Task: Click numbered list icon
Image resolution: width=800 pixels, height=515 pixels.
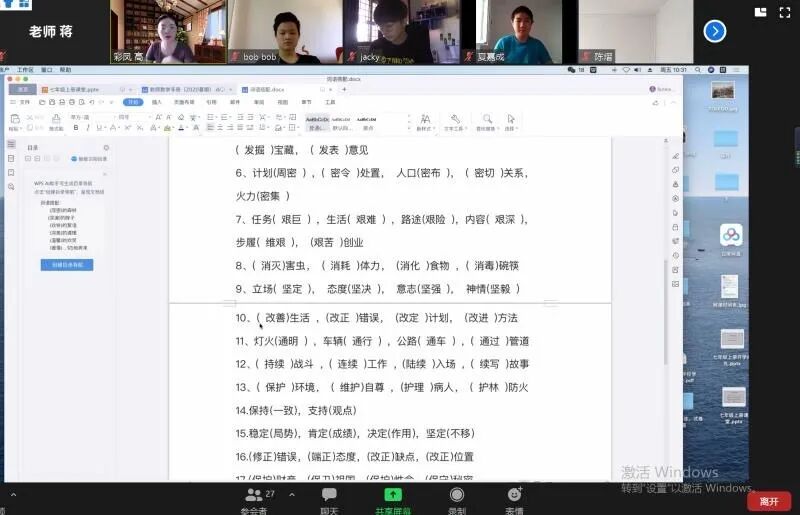Action: (224, 117)
